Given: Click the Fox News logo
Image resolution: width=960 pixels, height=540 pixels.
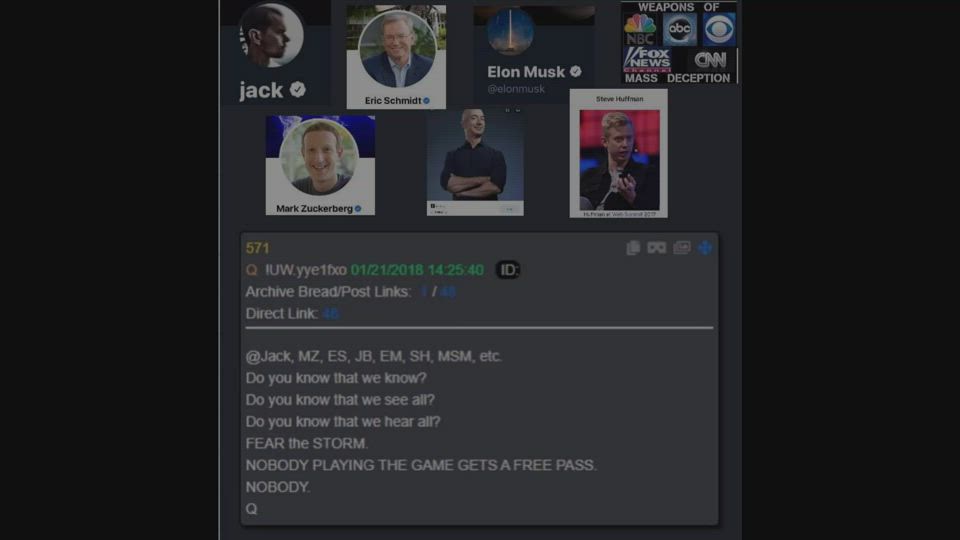Looking at the screenshot, I should click(x=647, y=59).
